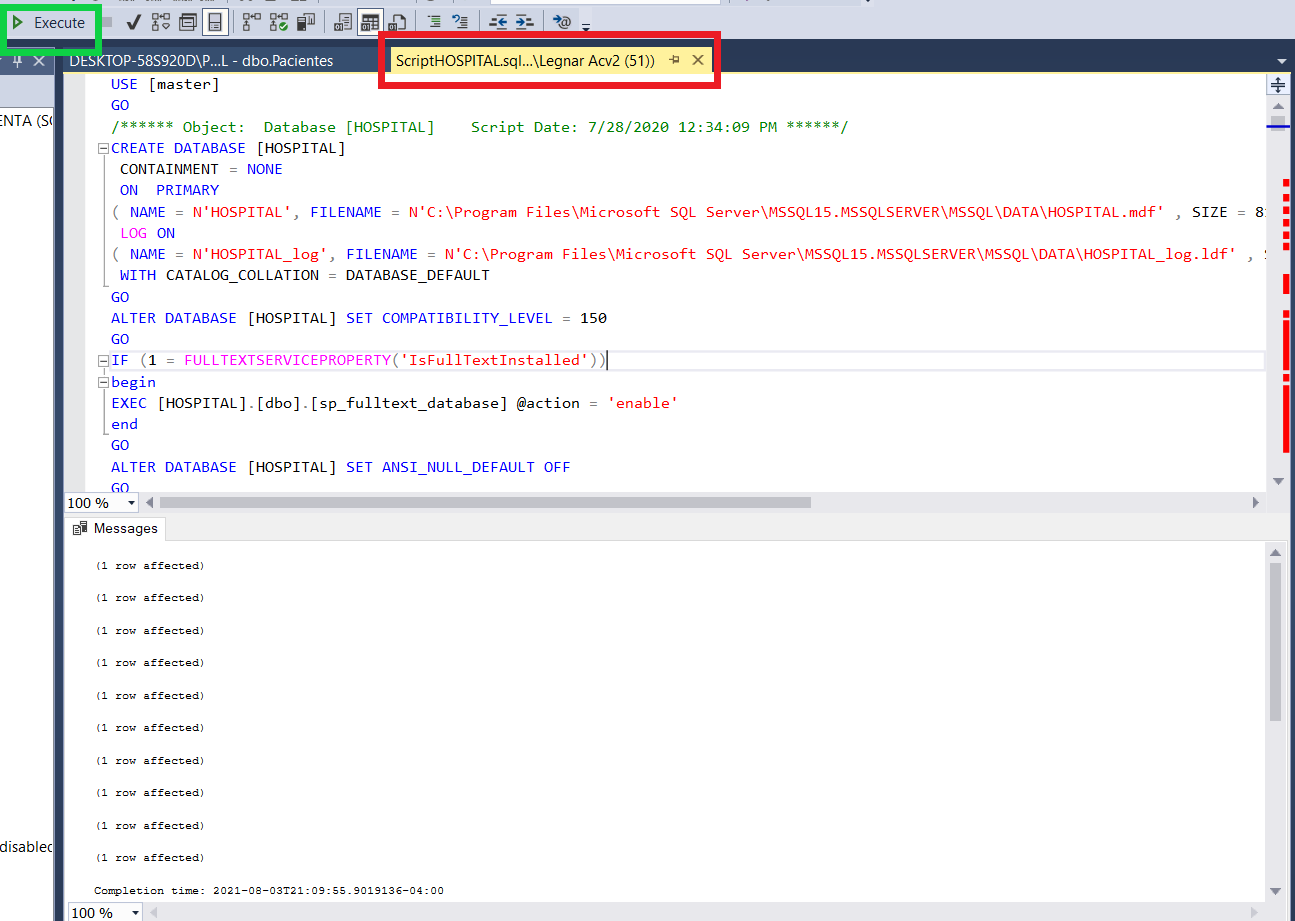This screenshot has width=1295, height=921.
Task: Collapse the IF FULLTEXTSERVICEPROPERTY code block
Action: tap(103, 360)
